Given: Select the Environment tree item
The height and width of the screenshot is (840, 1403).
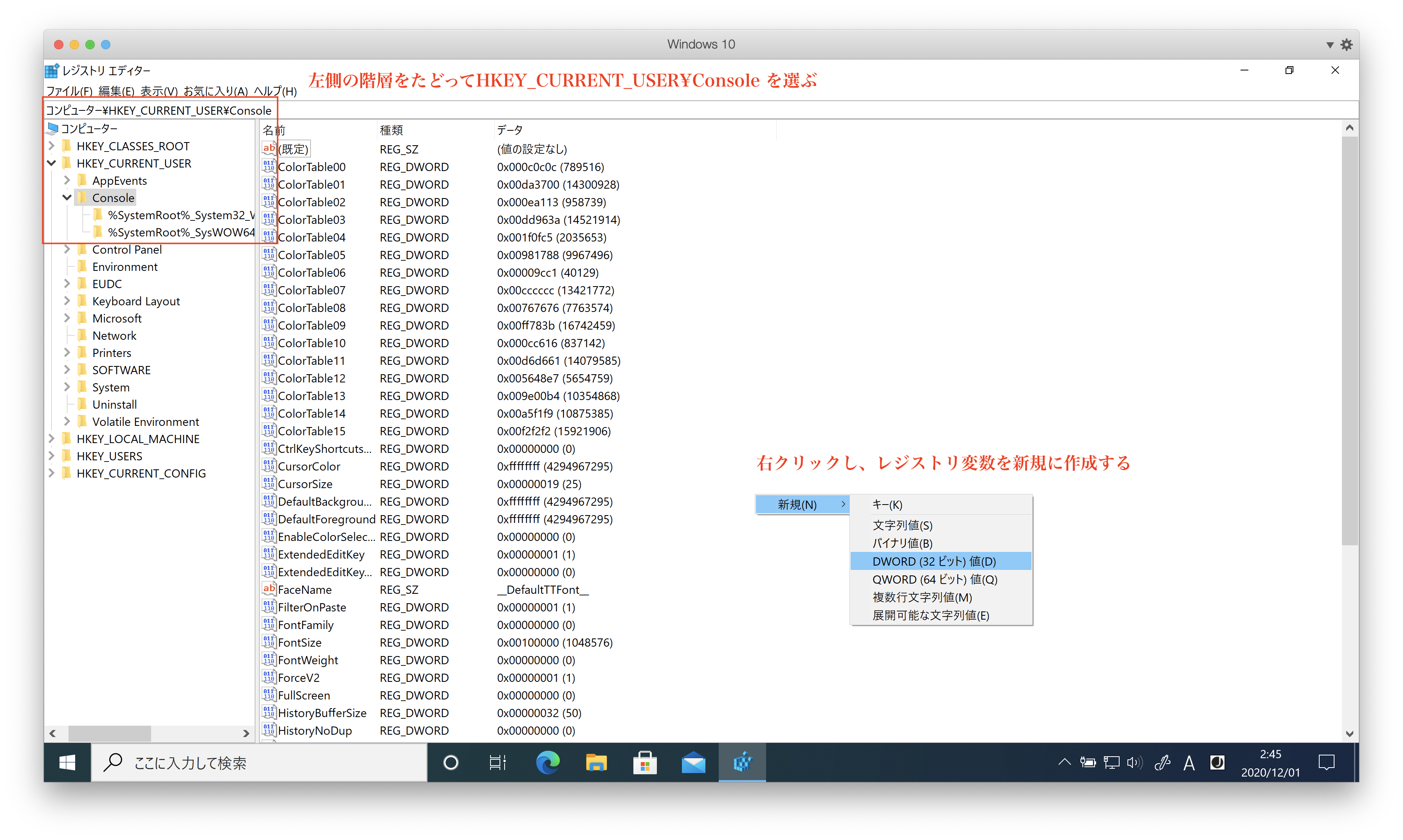Looking at the screenshot, I should pyautogui.click(x=124, y=267).
